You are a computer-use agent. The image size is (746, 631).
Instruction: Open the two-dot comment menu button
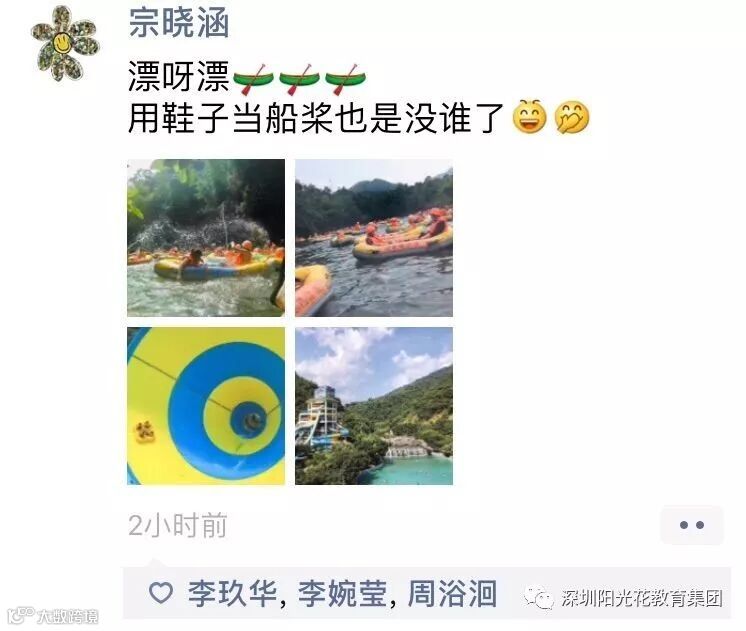(692, 525)
